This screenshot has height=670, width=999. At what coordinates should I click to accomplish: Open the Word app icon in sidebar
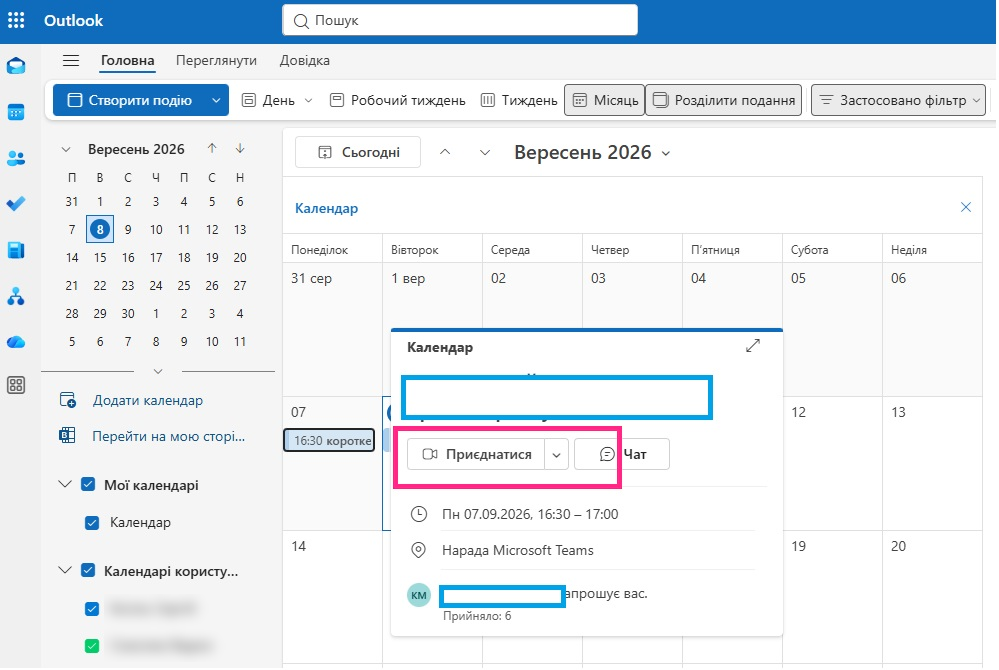pos(16,250)
